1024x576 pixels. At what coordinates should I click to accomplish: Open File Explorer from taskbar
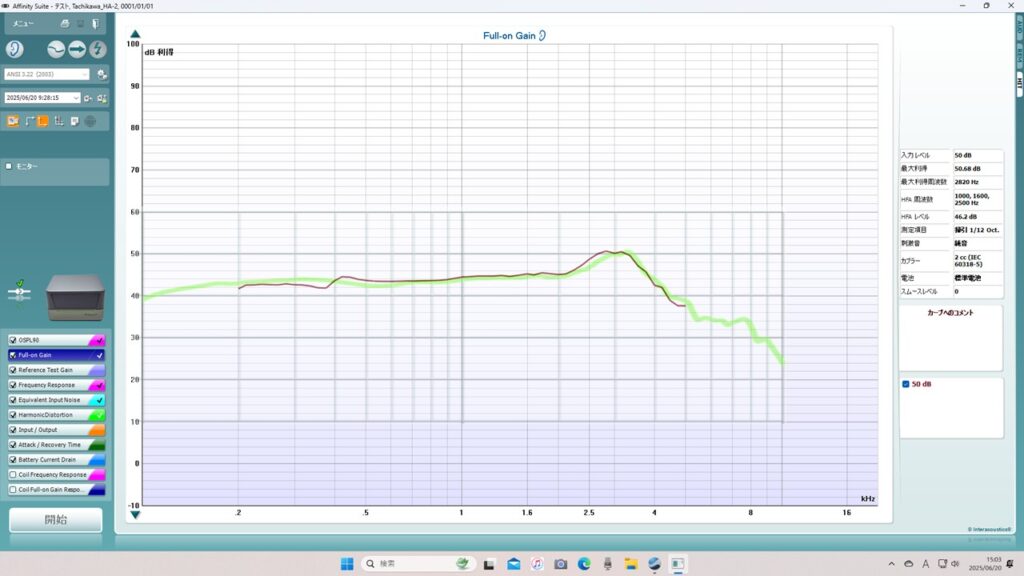click(x=631, y=564)
